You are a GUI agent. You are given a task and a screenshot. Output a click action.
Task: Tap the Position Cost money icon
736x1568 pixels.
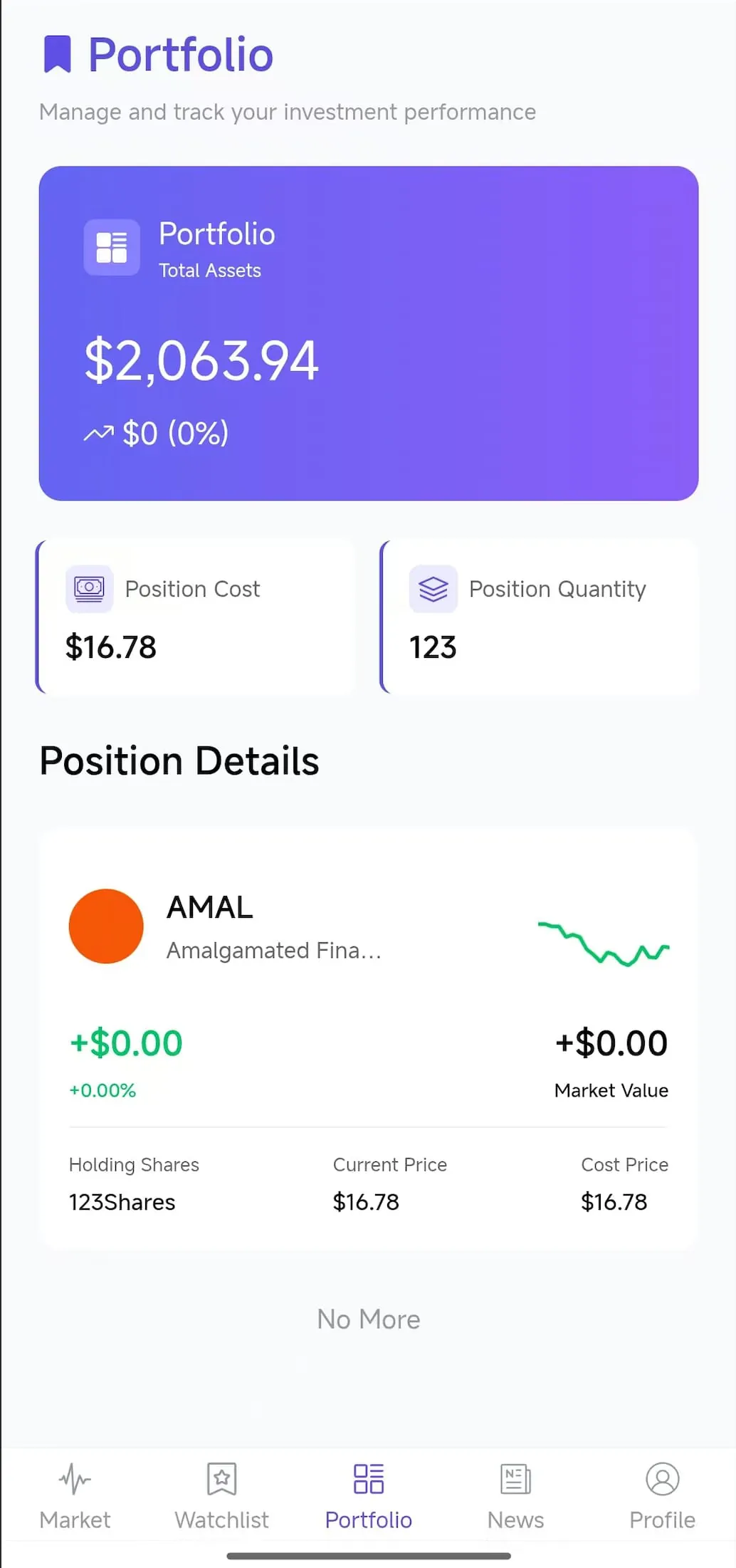point(89,588)
